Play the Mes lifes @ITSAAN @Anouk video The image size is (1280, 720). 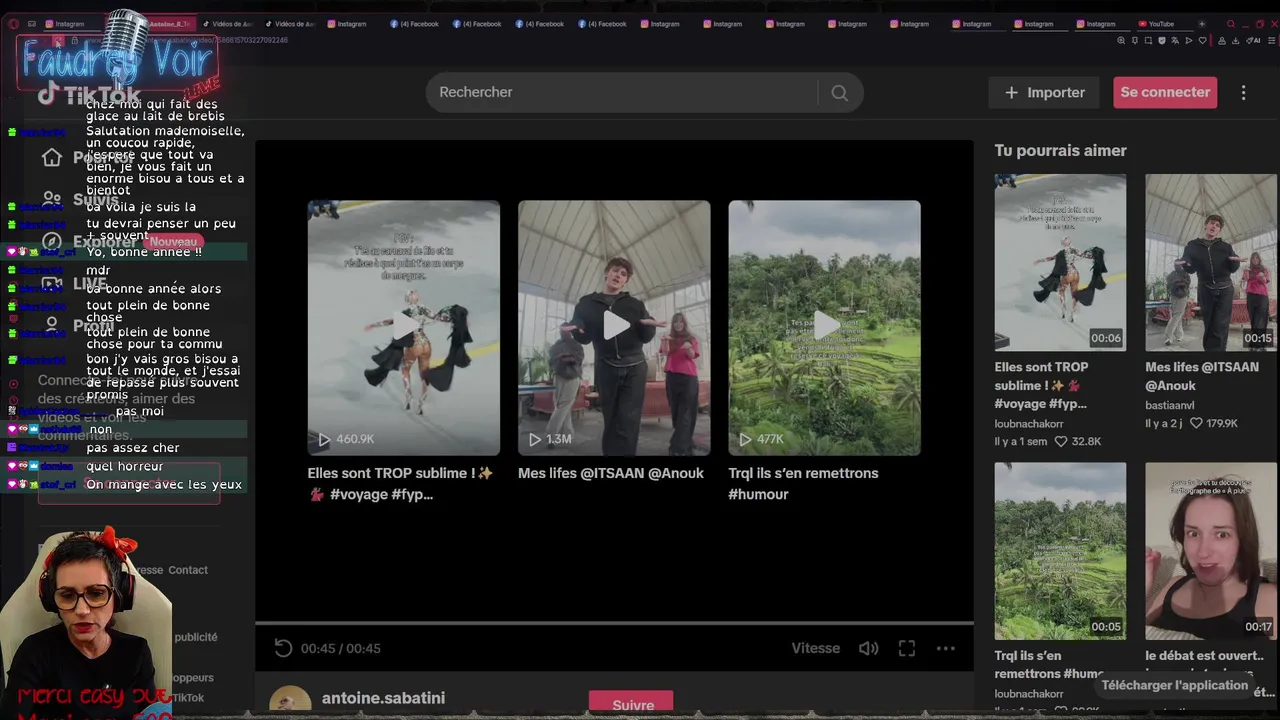(x=614, y=326)
